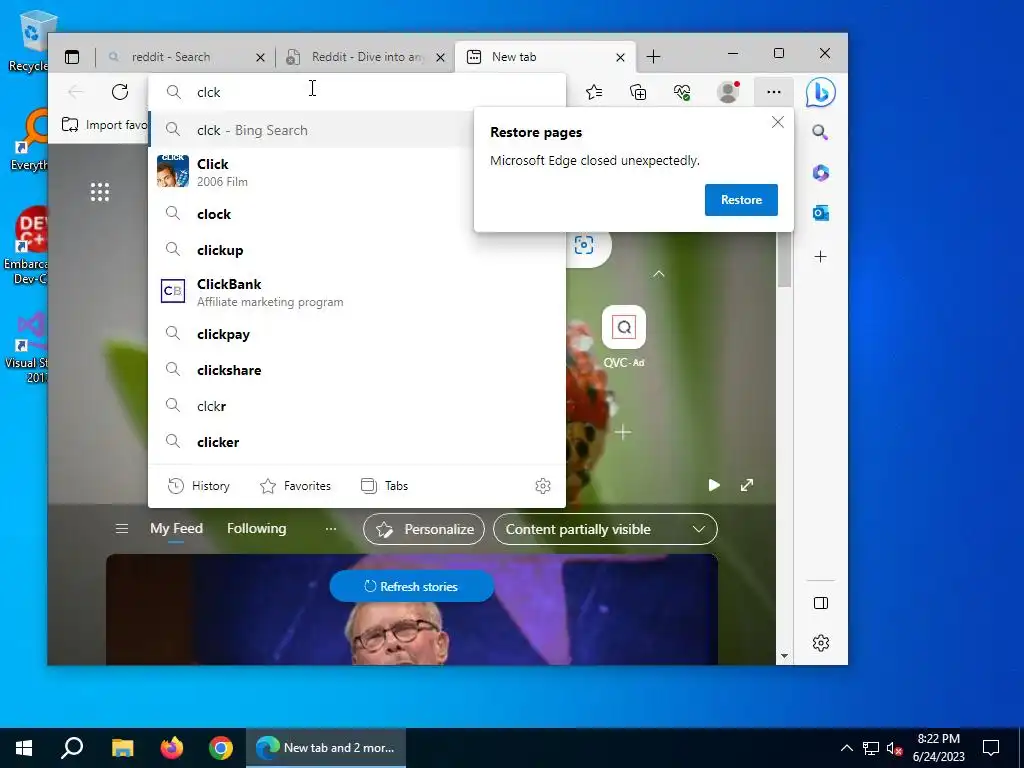Open the Favorites star toolbar icon
Screen dimensions: 1024x768
(594, 92)
